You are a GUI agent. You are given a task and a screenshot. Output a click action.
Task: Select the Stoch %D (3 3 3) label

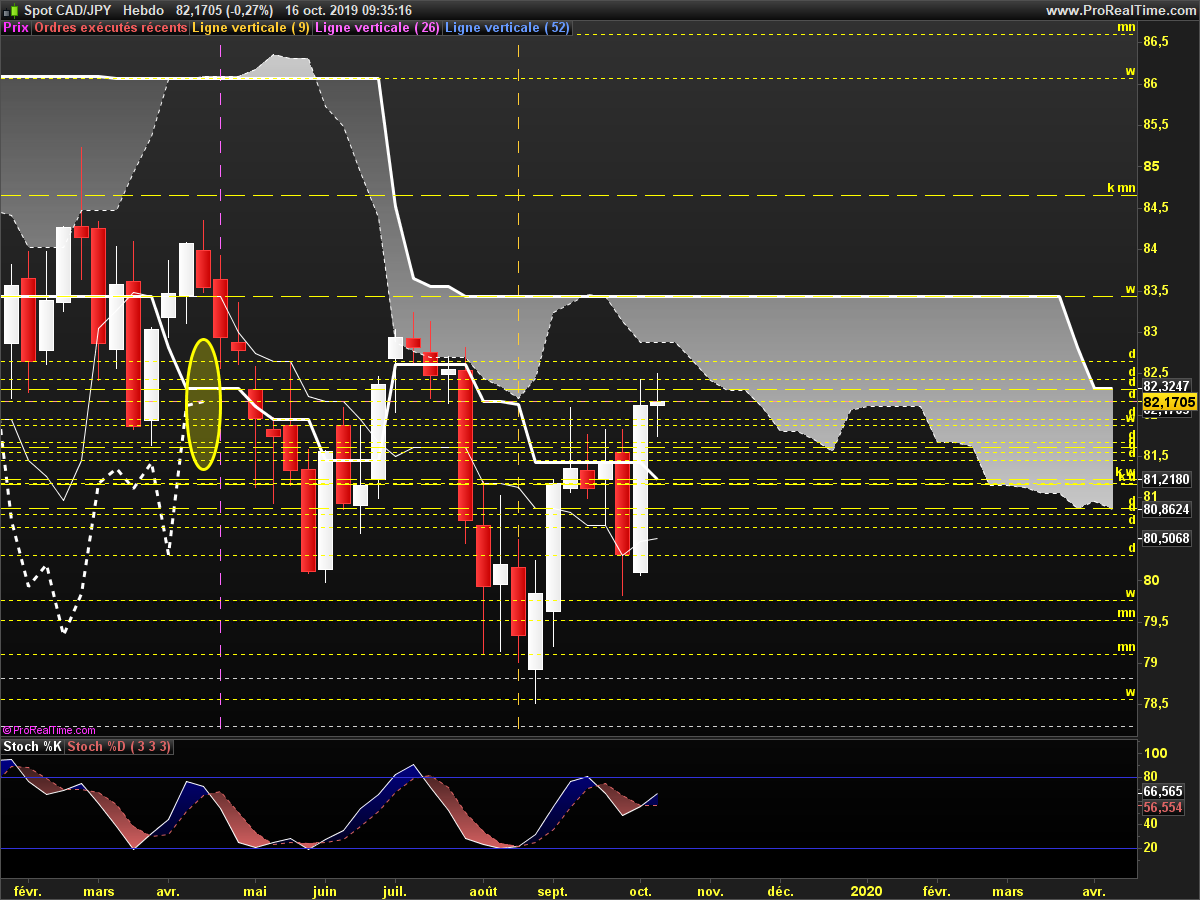119,747
